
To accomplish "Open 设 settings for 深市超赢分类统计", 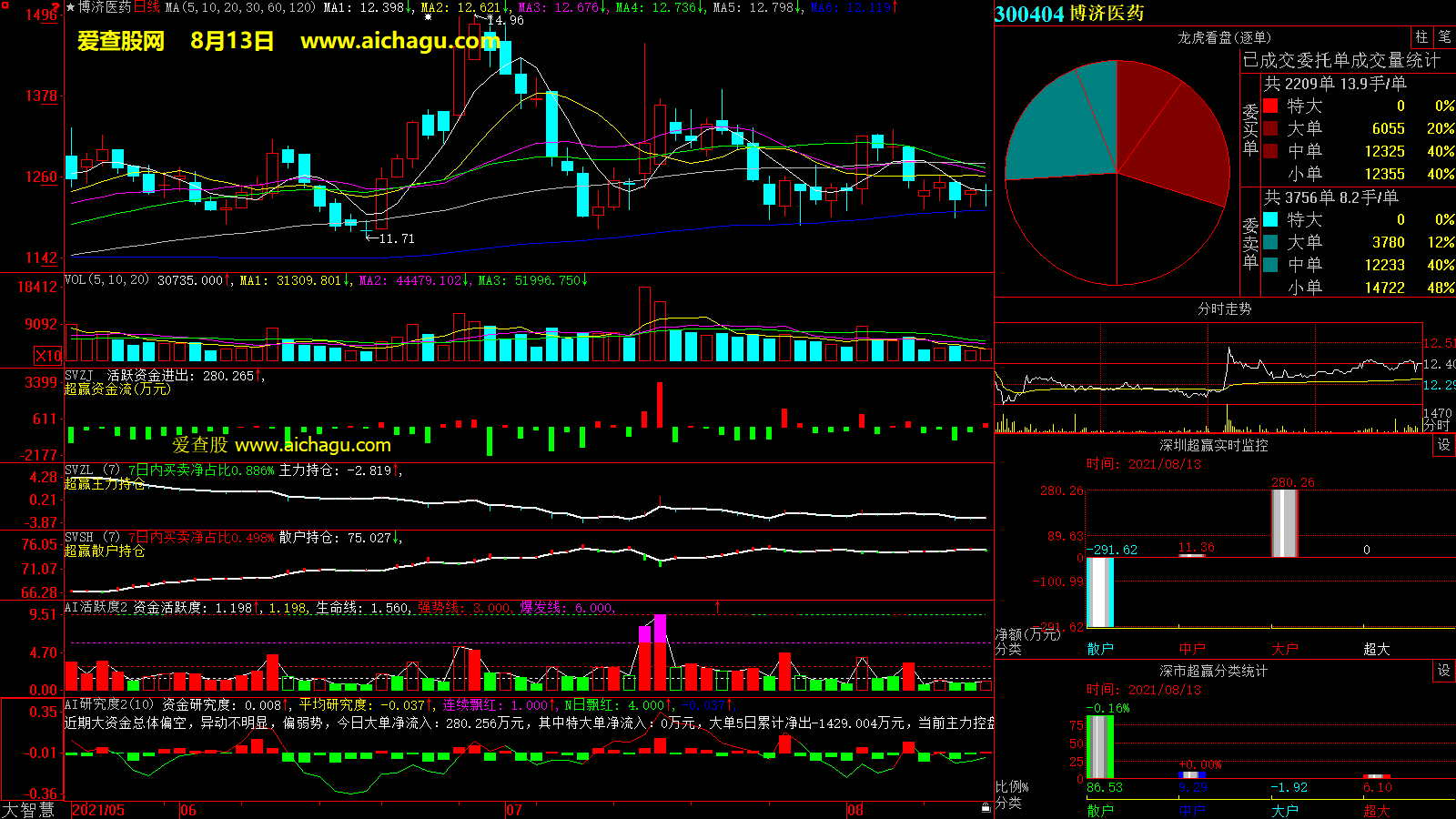I will 1444,671.
